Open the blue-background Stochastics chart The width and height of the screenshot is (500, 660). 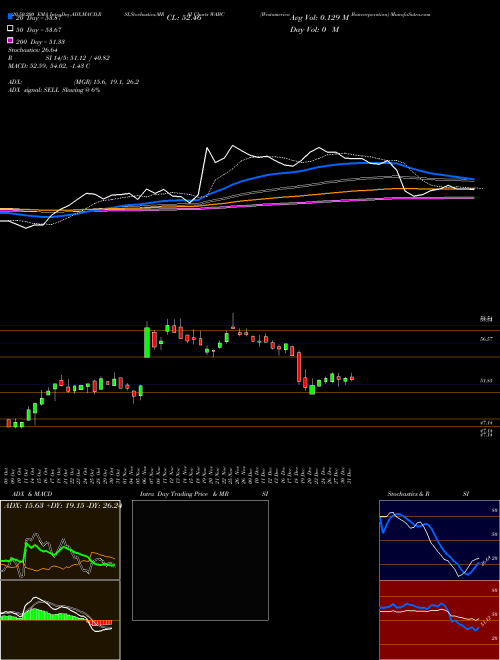(x=439, y=540)
